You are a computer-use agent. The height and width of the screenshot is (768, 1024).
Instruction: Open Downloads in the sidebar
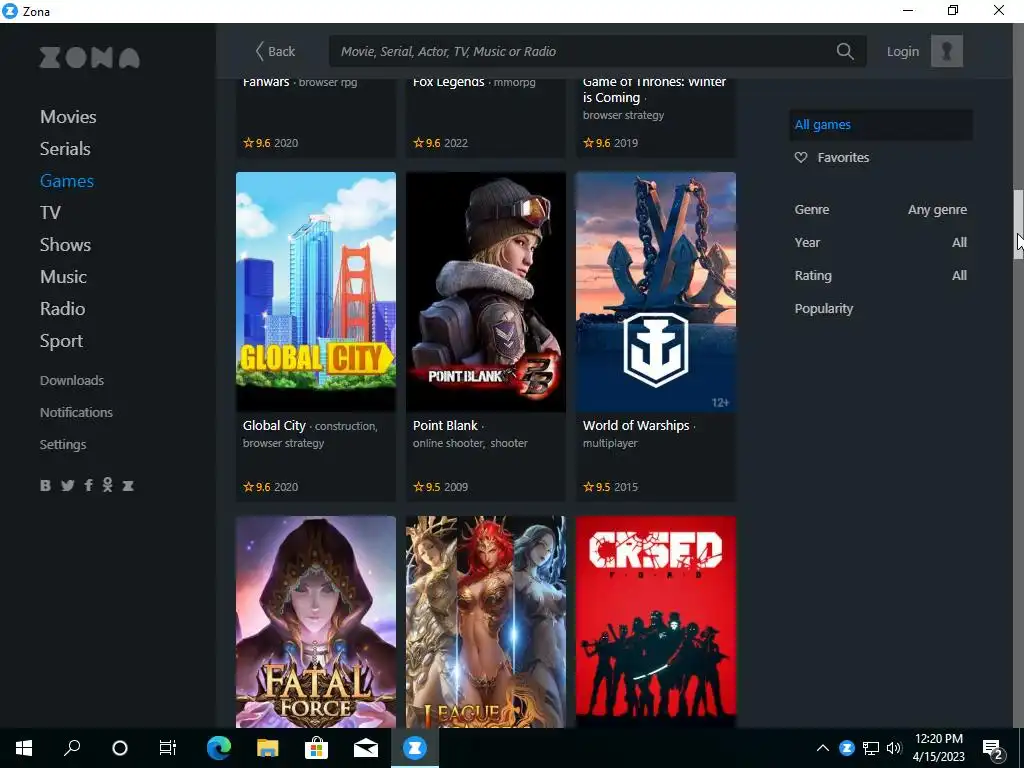tap(72, 380)
